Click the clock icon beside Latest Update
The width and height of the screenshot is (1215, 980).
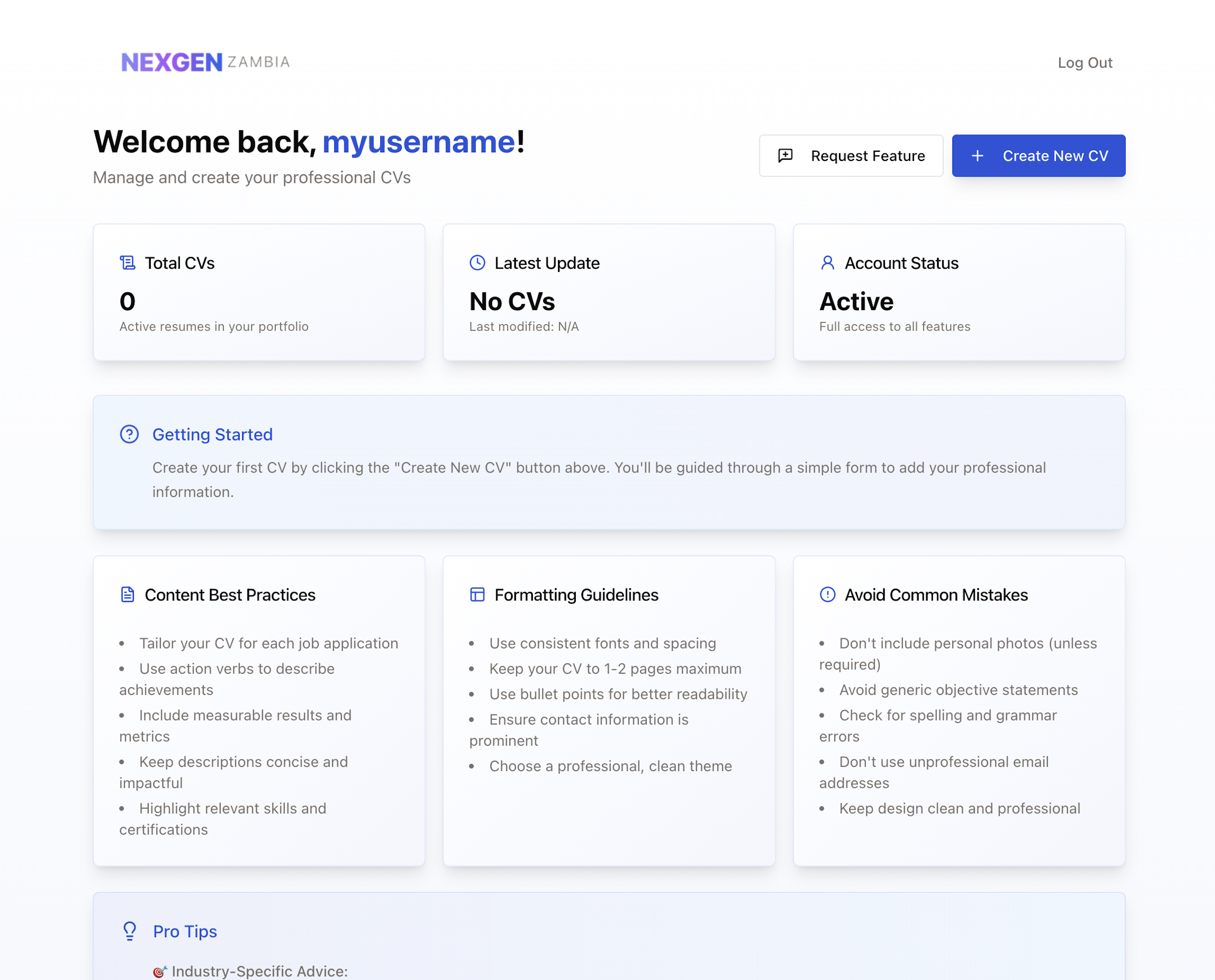click(x=478, y=263)
